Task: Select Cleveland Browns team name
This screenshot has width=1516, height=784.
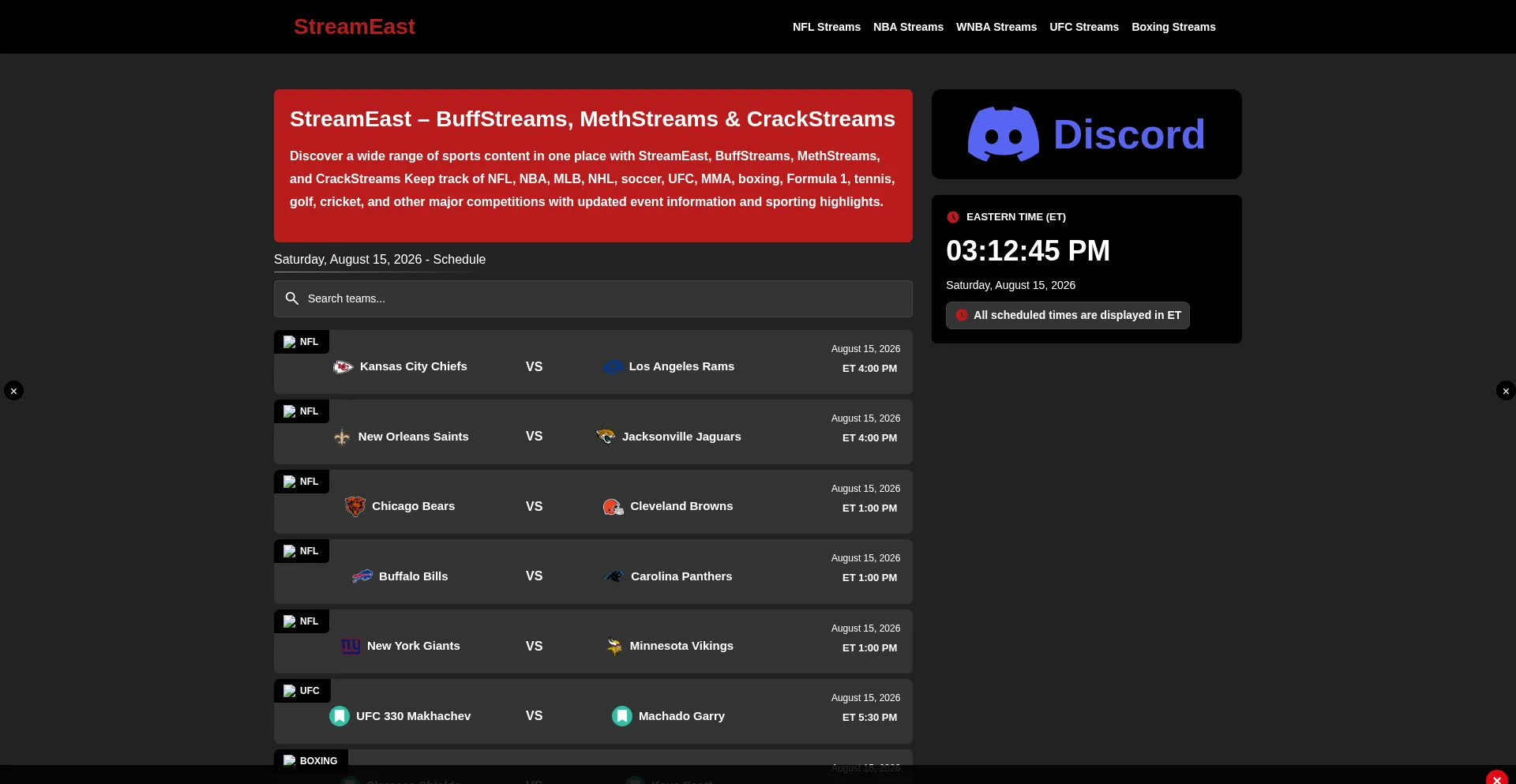Action: pyautogui.click(x=681, y=506)
